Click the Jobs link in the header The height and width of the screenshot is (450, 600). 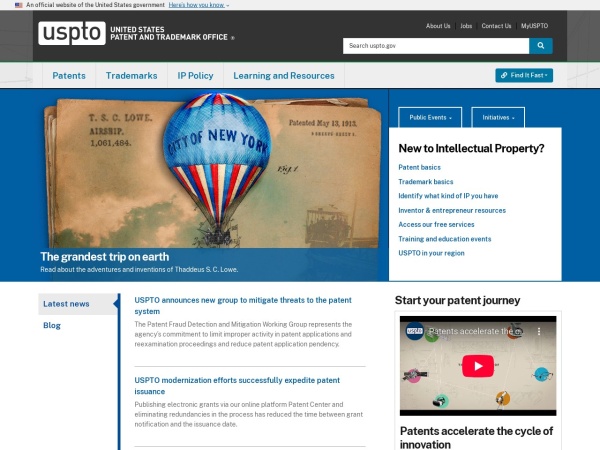[466, 26]
